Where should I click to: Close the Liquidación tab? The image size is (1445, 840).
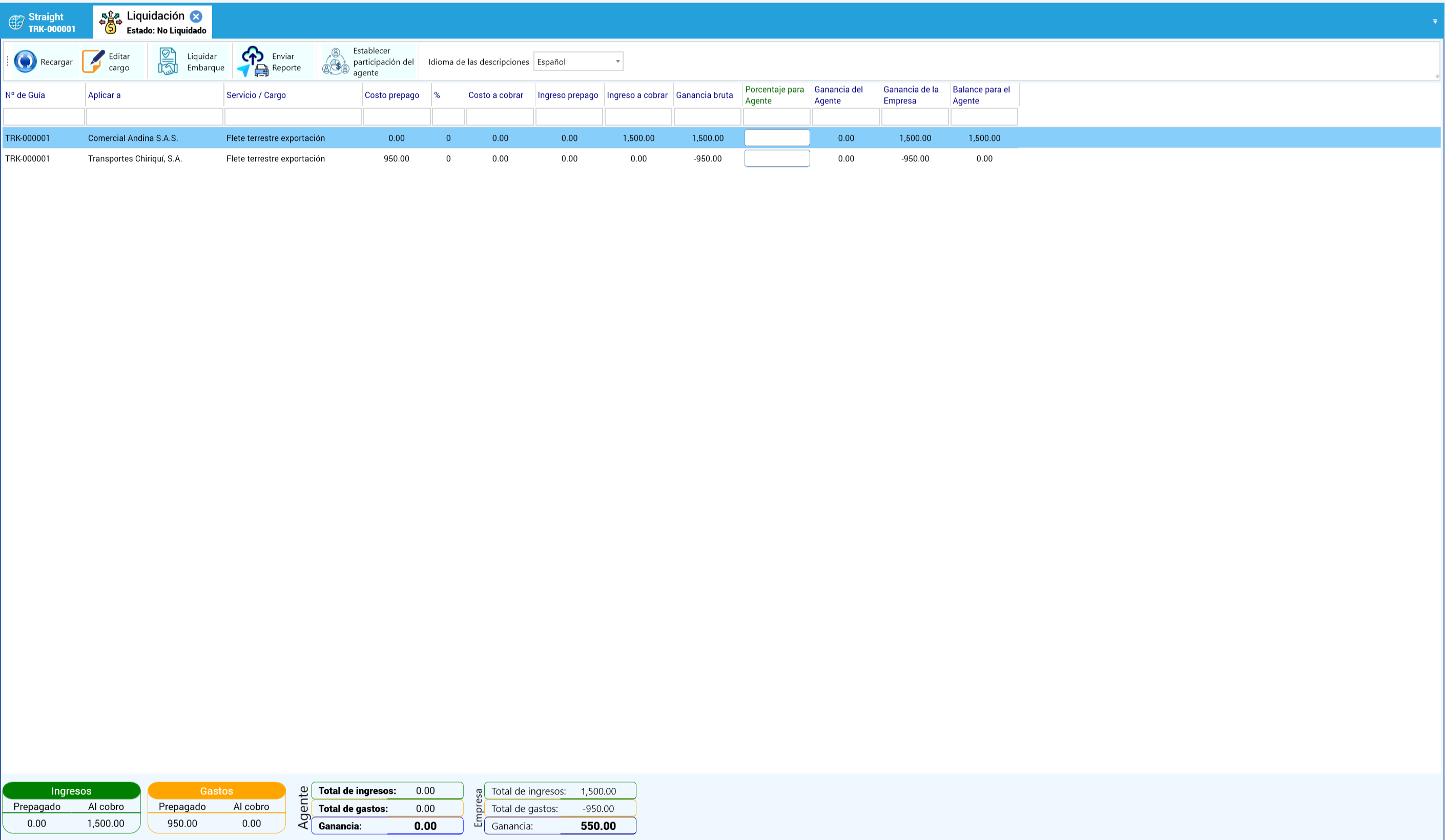pyautogui.click(x=196, y=16)
